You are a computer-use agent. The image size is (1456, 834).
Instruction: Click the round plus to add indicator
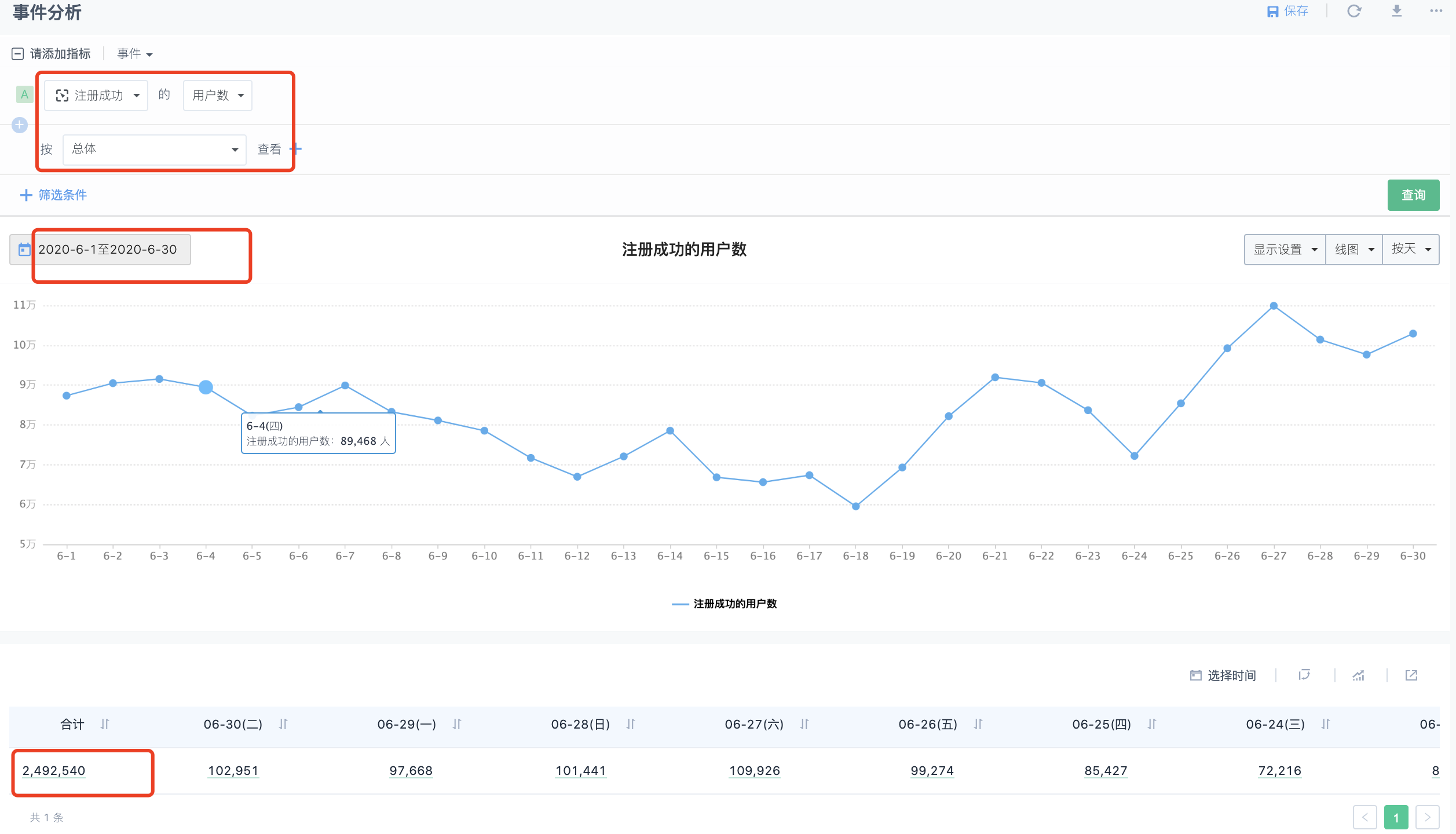tap(20, 125)
